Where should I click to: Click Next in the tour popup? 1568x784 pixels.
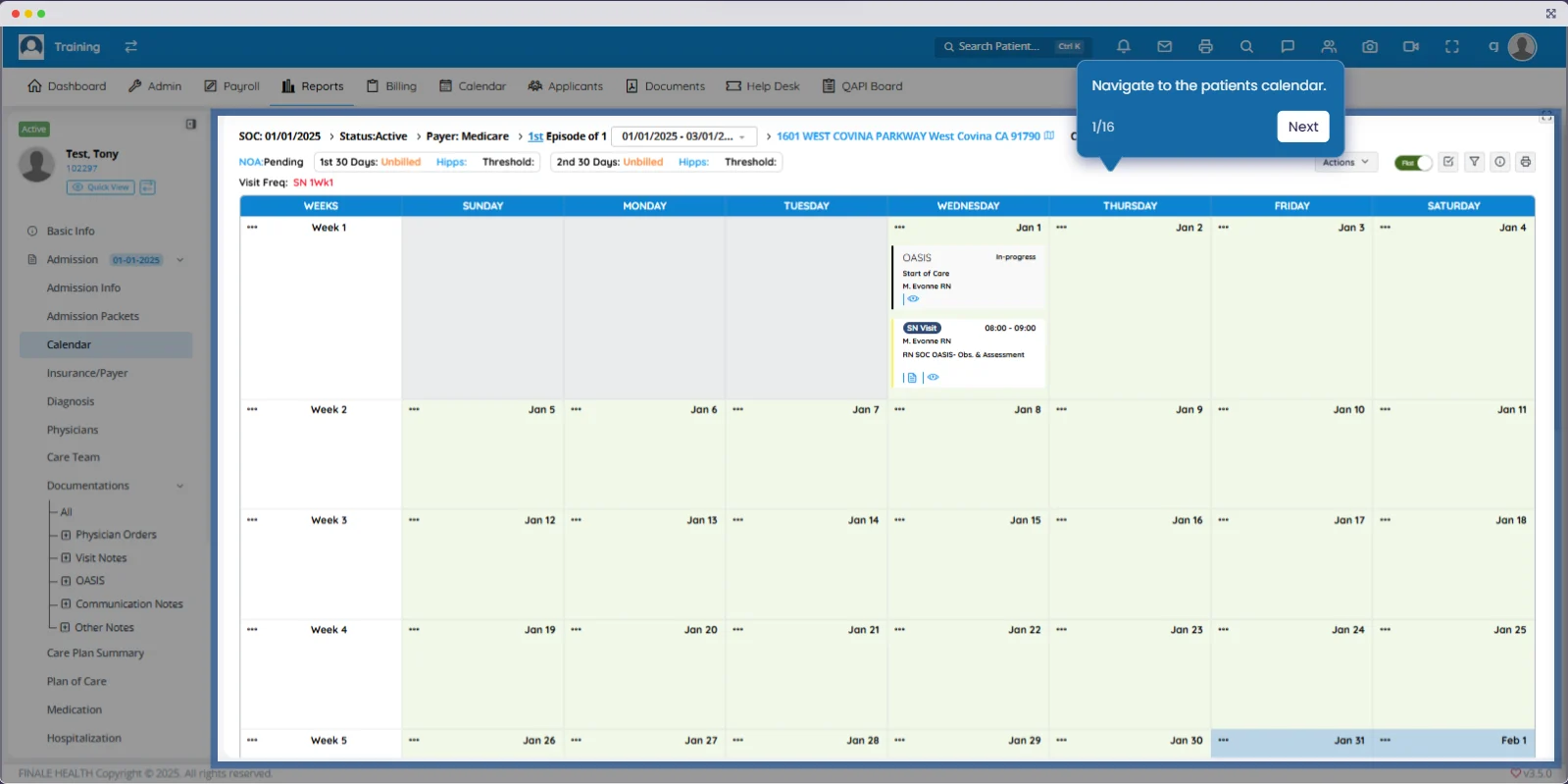coord(1302,127)
